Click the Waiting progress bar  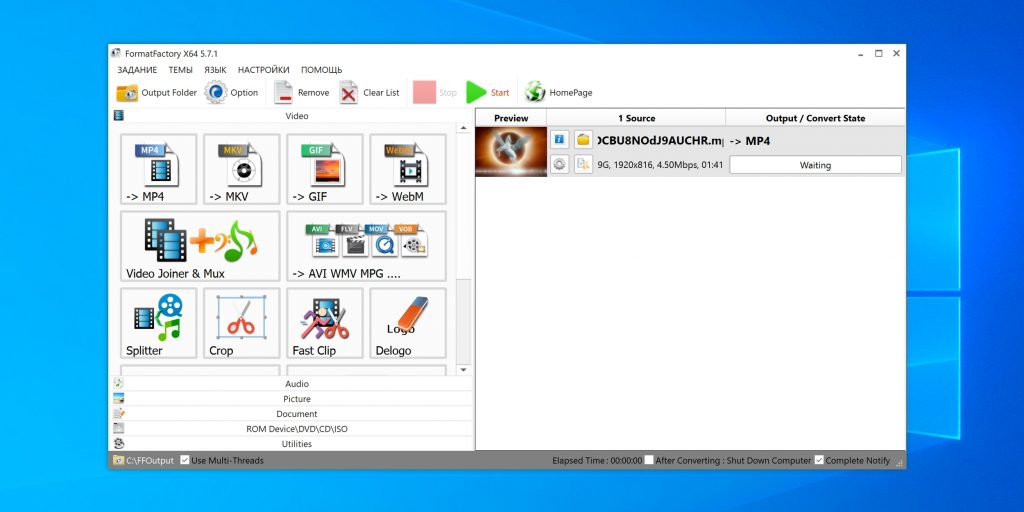tap(815, 165)
